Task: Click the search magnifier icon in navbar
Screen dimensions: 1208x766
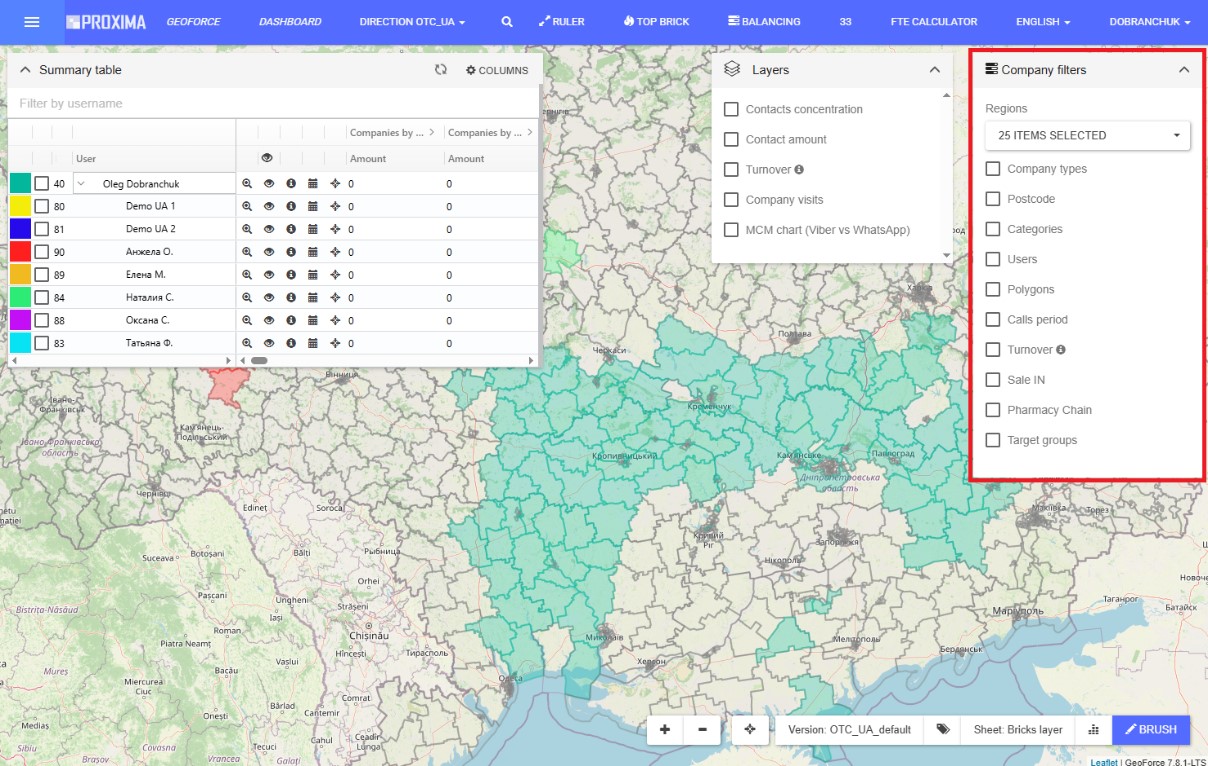Action: [x=507, y=21]
